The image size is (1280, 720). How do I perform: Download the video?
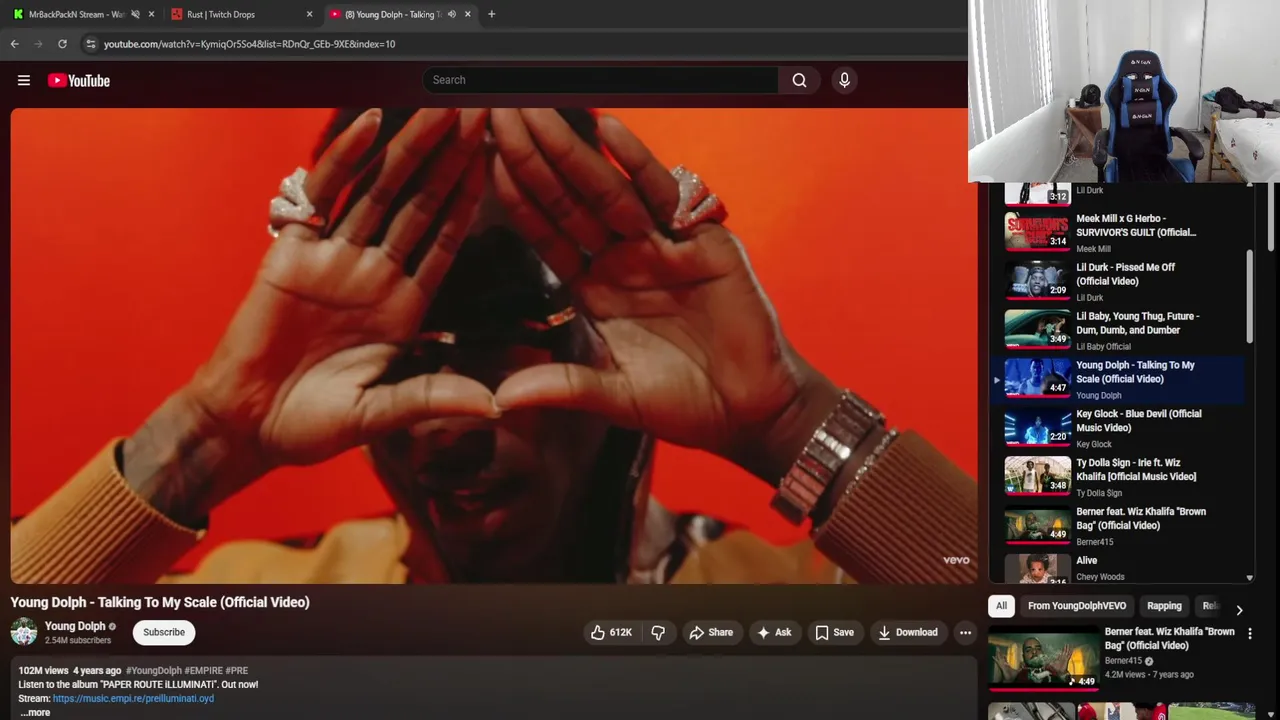coord(907,632)
